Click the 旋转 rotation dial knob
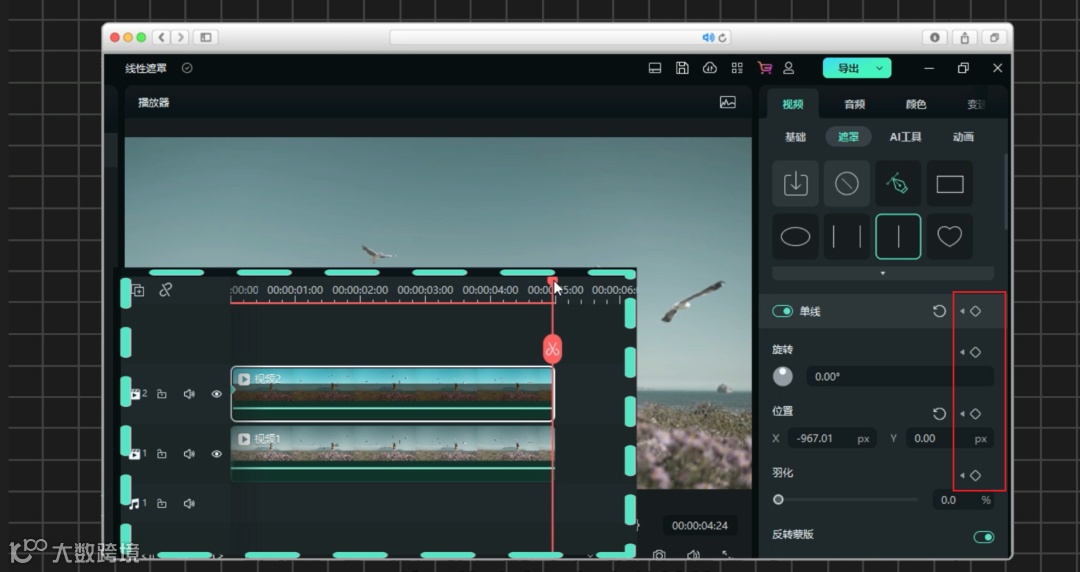The height and width of the screenshot is (572, 1080). click(x=782, y=376)
